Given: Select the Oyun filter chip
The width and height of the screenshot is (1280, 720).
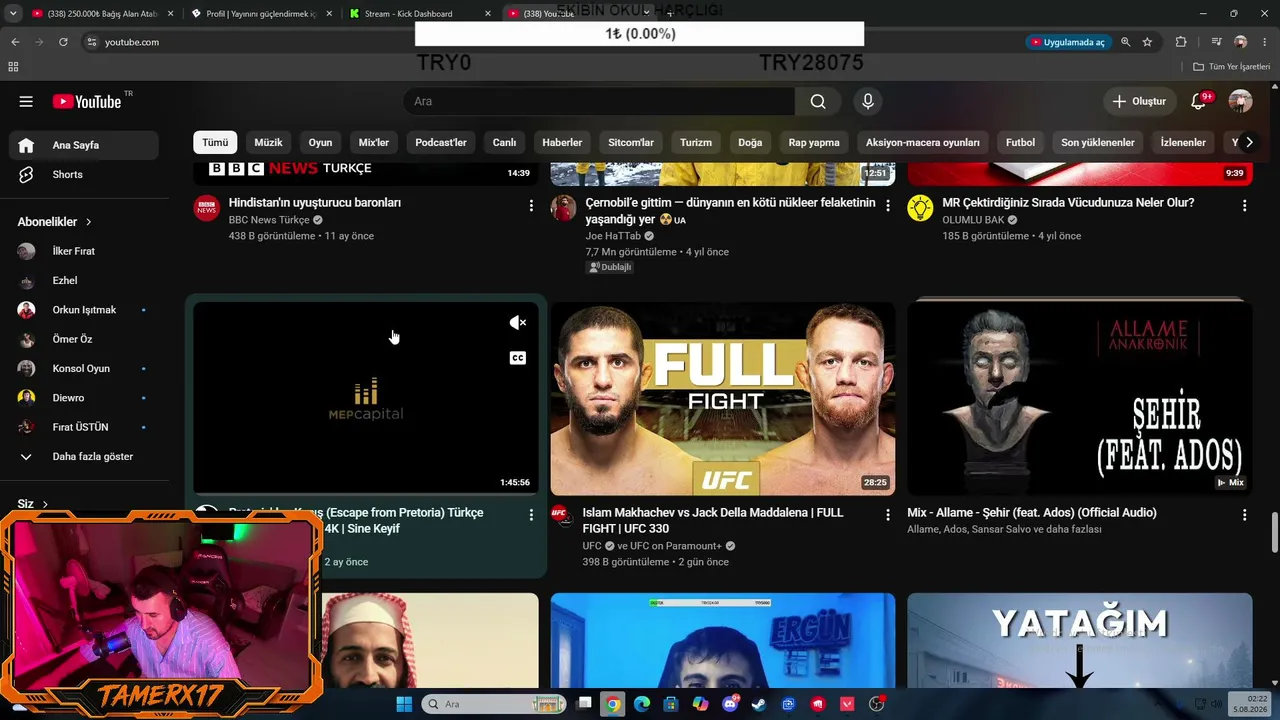Looking at the screenshot, I should pyautogui.click(x=320, y=142).
